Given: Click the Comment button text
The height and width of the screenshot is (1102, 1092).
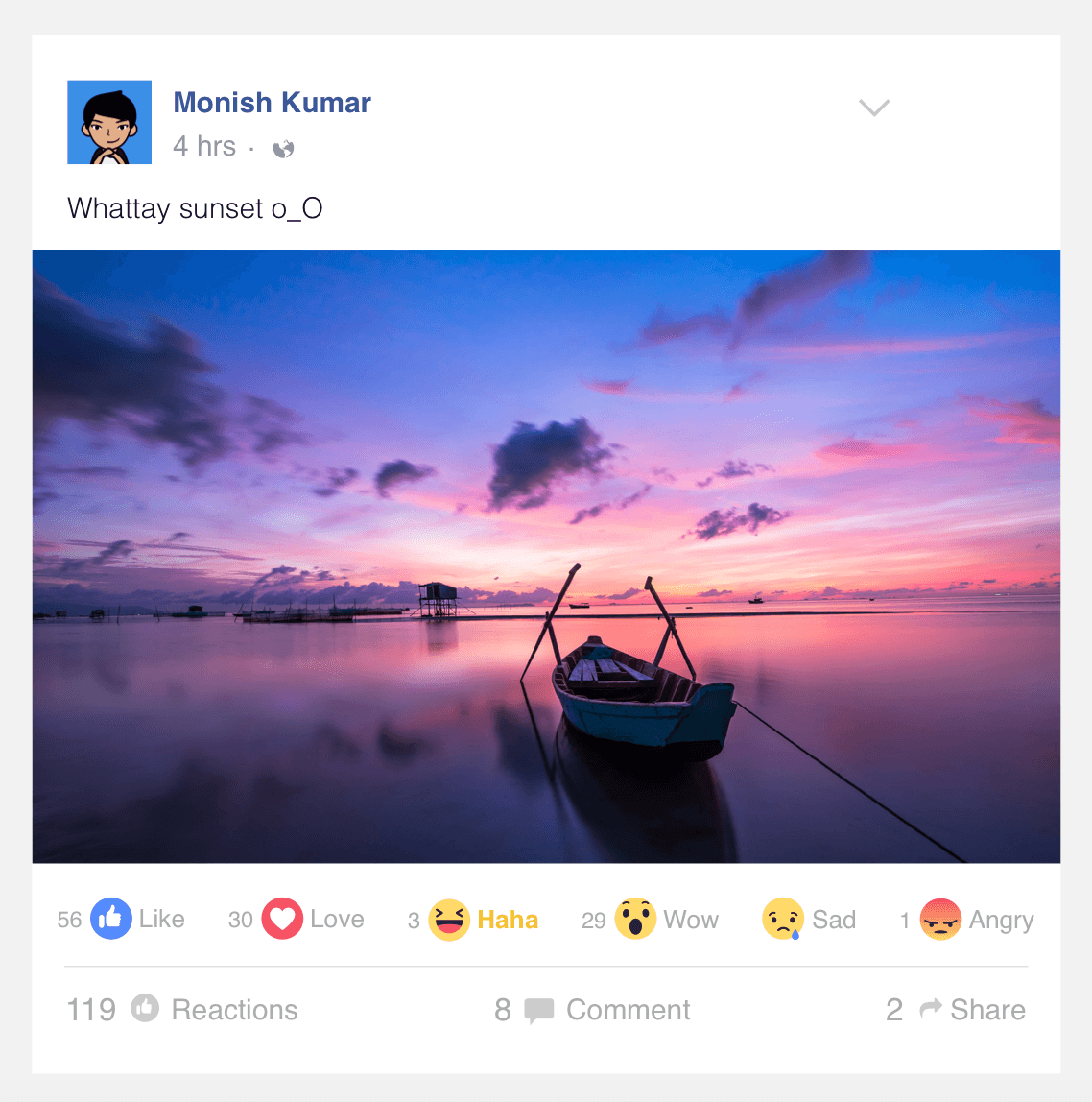Looking at the screenshot, I should point(628,1010).
